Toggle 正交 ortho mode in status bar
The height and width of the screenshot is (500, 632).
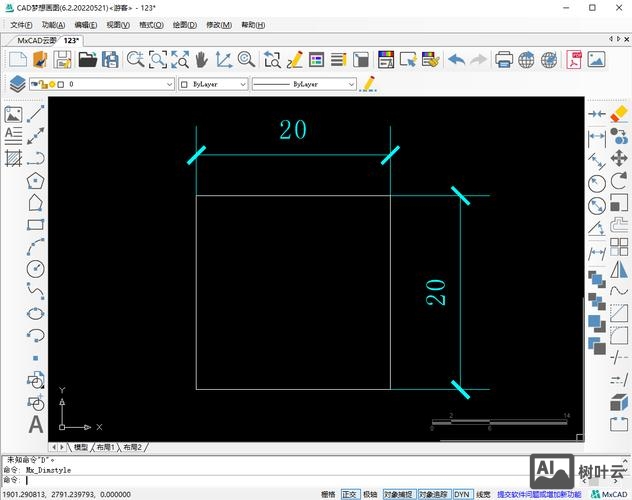point(349,494)
